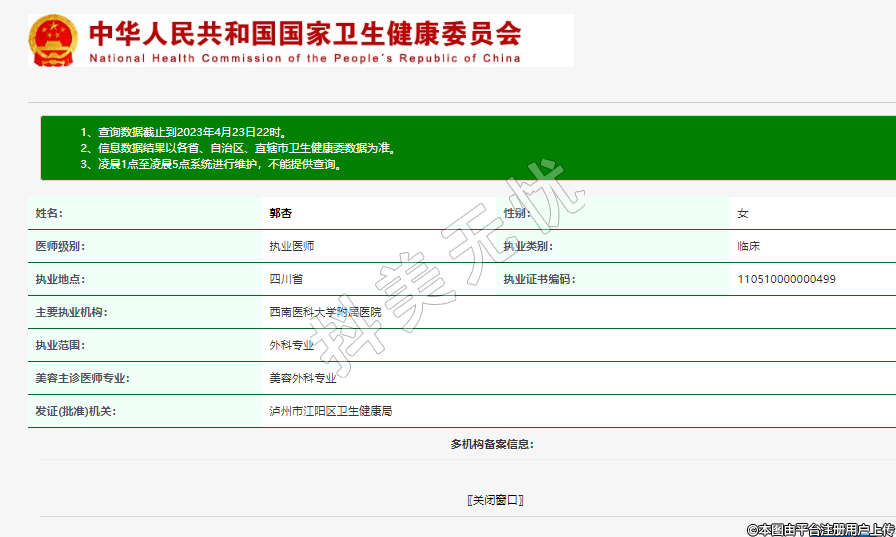Screen dimensions: 896x537
Task: Click the 执业医师 level value
Action: click(x=291, y=246)
